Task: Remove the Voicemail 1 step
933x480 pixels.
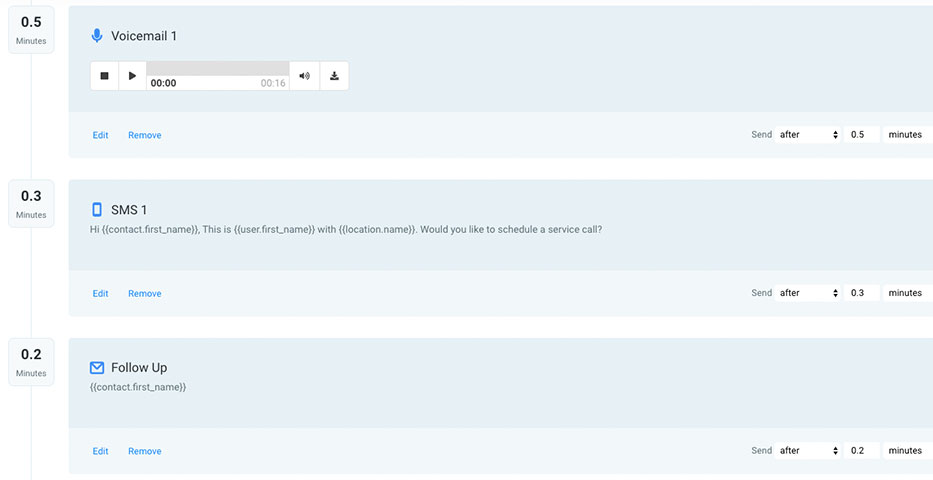Action: [145, 135]
